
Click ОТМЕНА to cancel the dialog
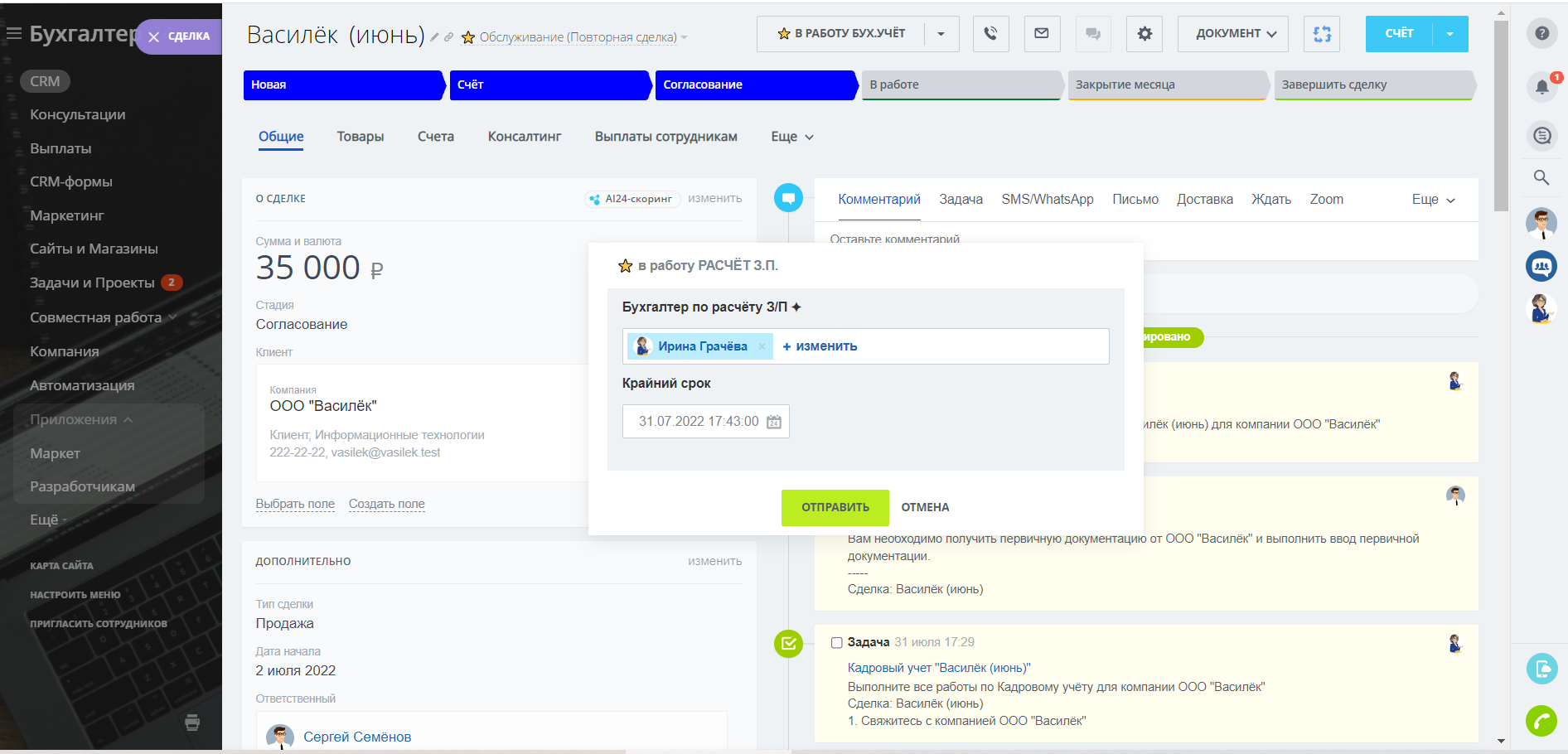(925, 507)
